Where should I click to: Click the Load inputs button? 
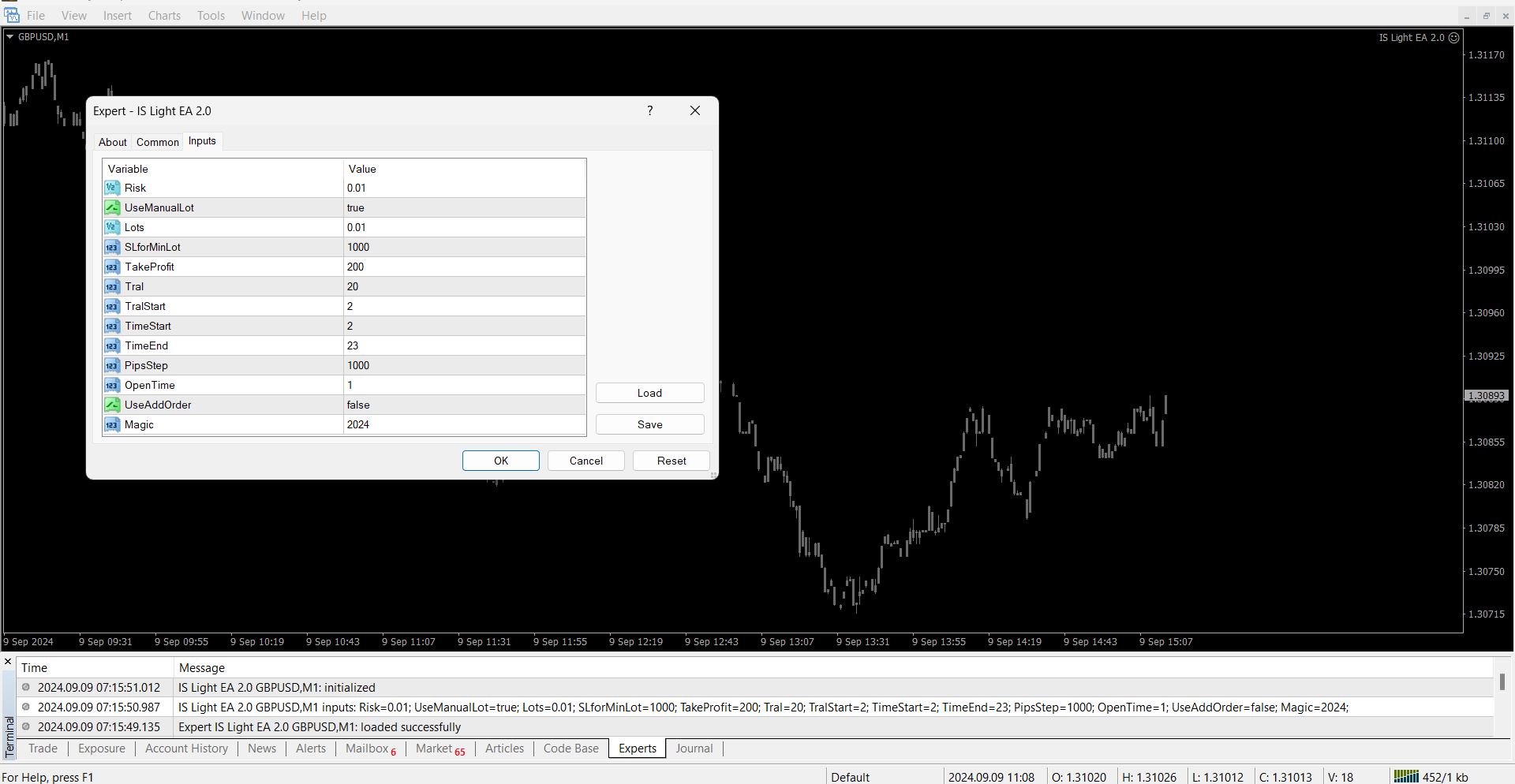tap(649, 393)
